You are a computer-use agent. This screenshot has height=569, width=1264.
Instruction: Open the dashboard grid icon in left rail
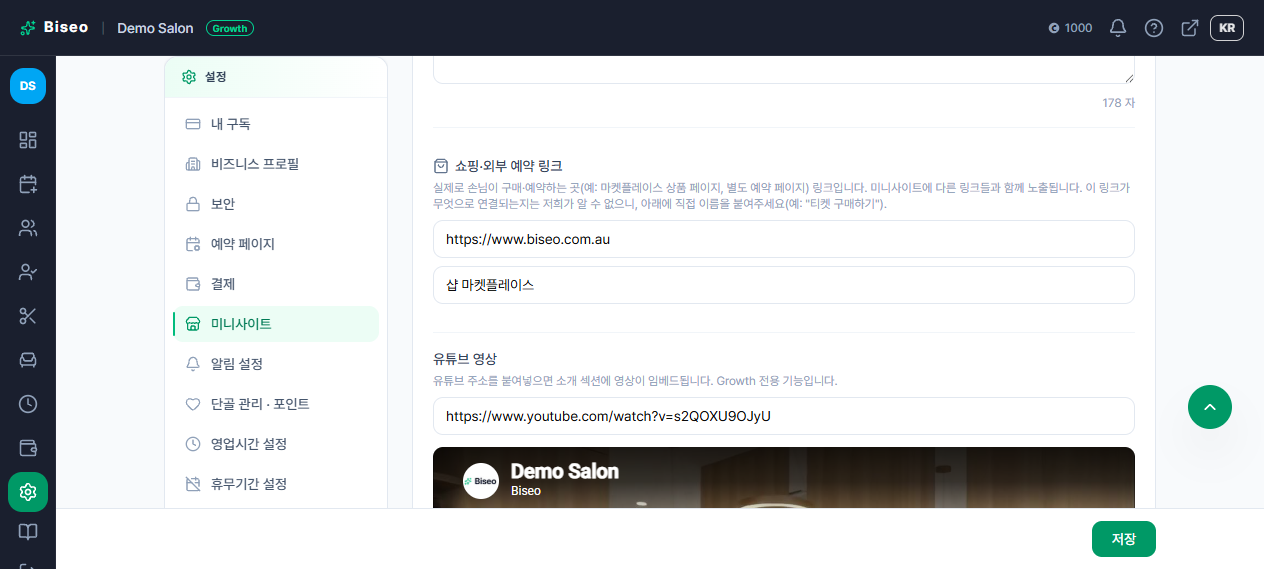coord(28,140)
